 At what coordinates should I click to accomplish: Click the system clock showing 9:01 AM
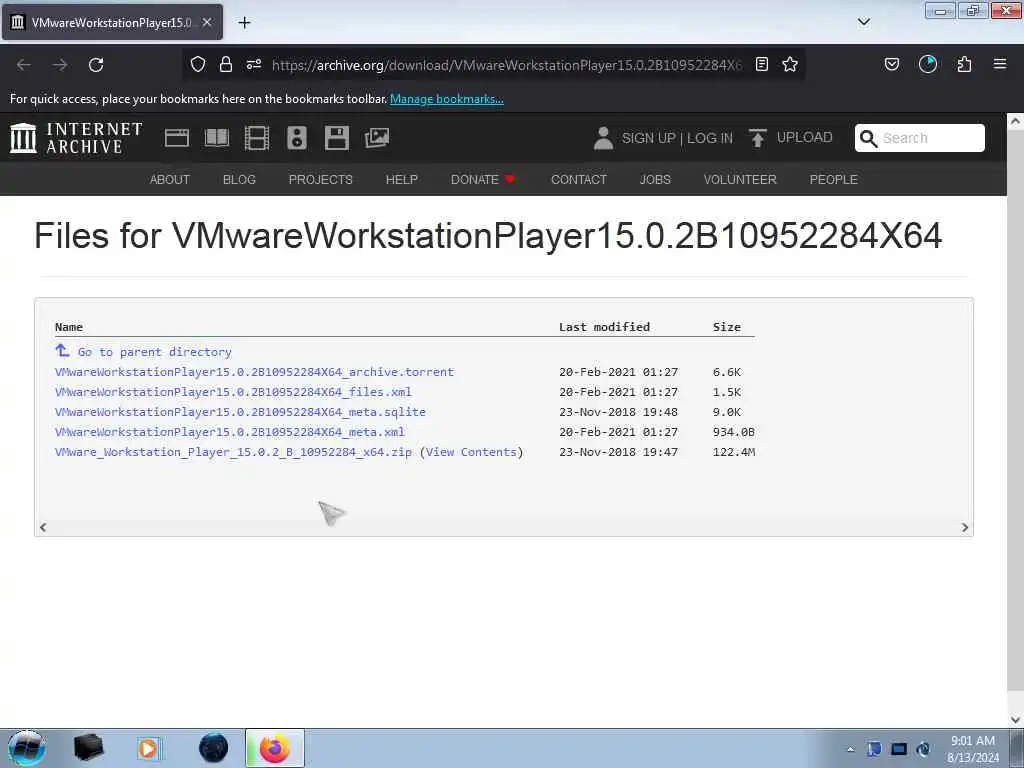(x=973, y=749)
